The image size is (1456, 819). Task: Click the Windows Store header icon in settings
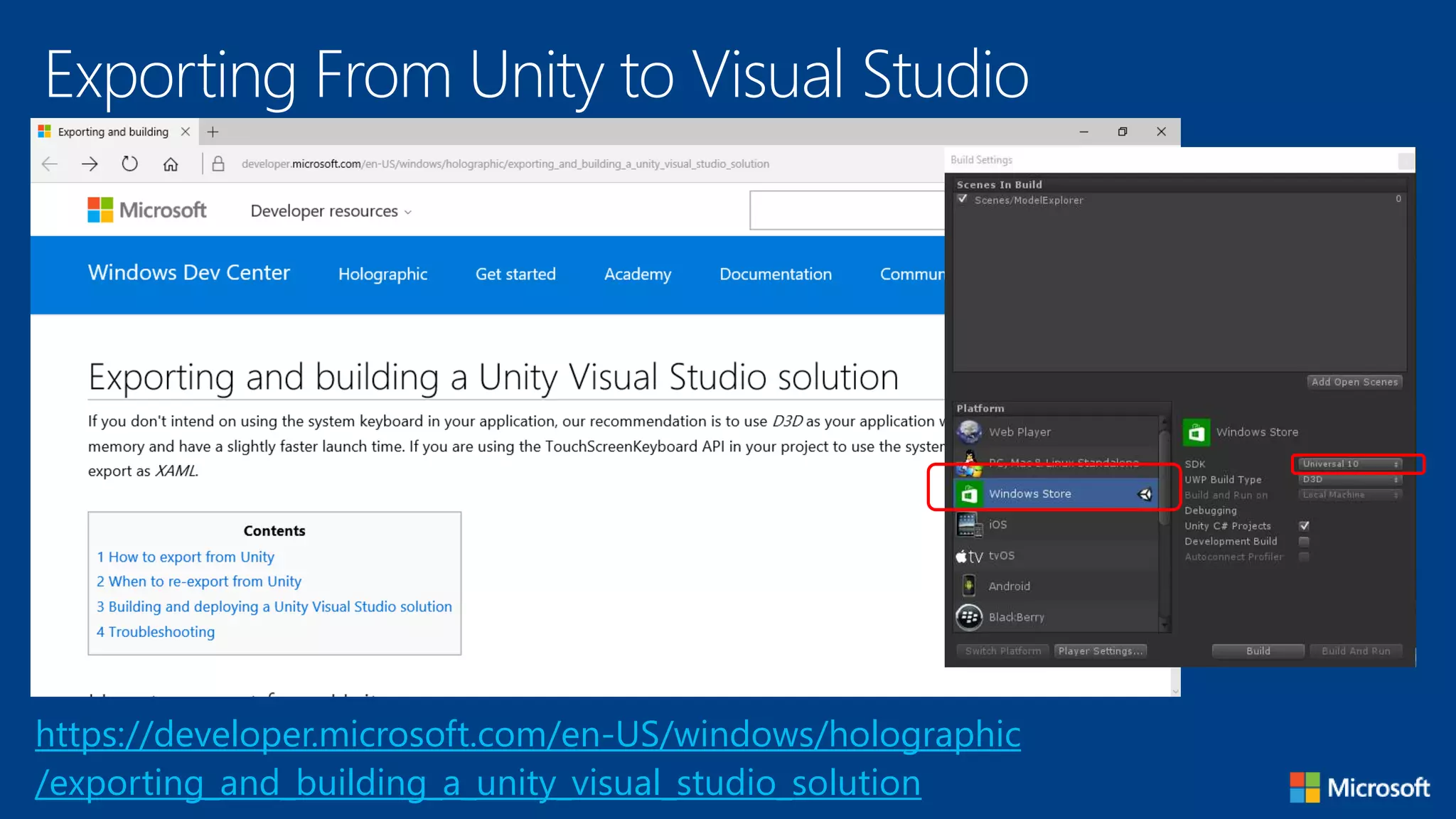pos(1197,432)
